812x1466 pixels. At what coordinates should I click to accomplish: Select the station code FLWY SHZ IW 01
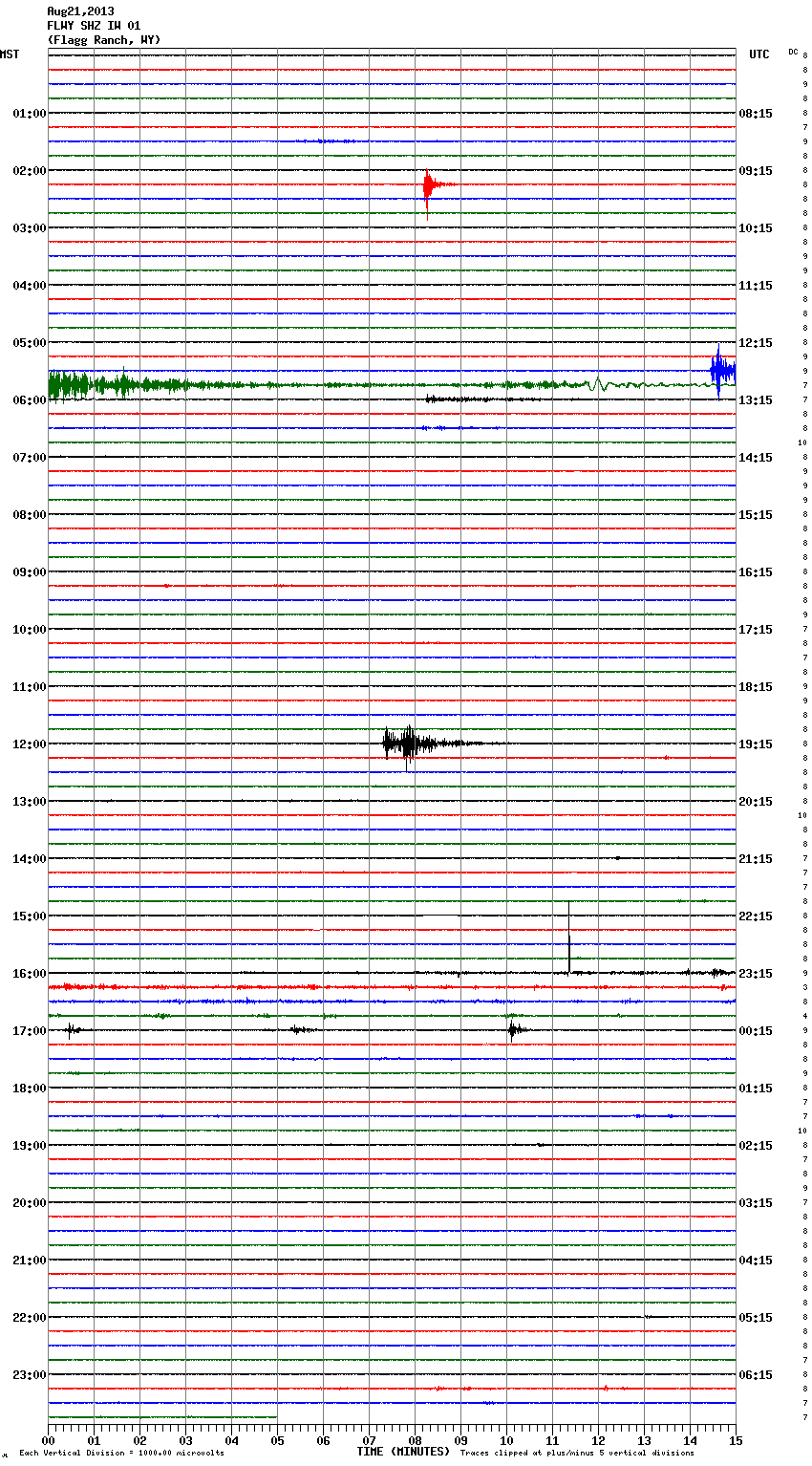pyautogui.click(x=94, y=26)
